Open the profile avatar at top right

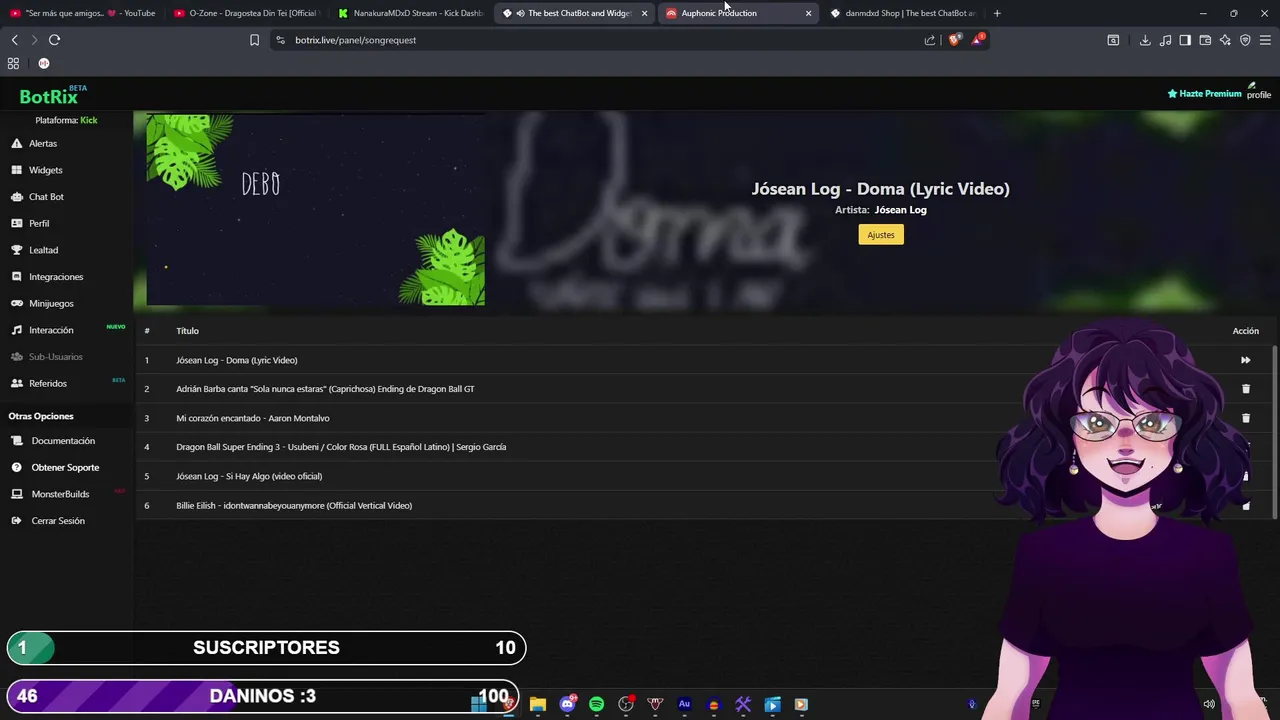point(1258,91)
